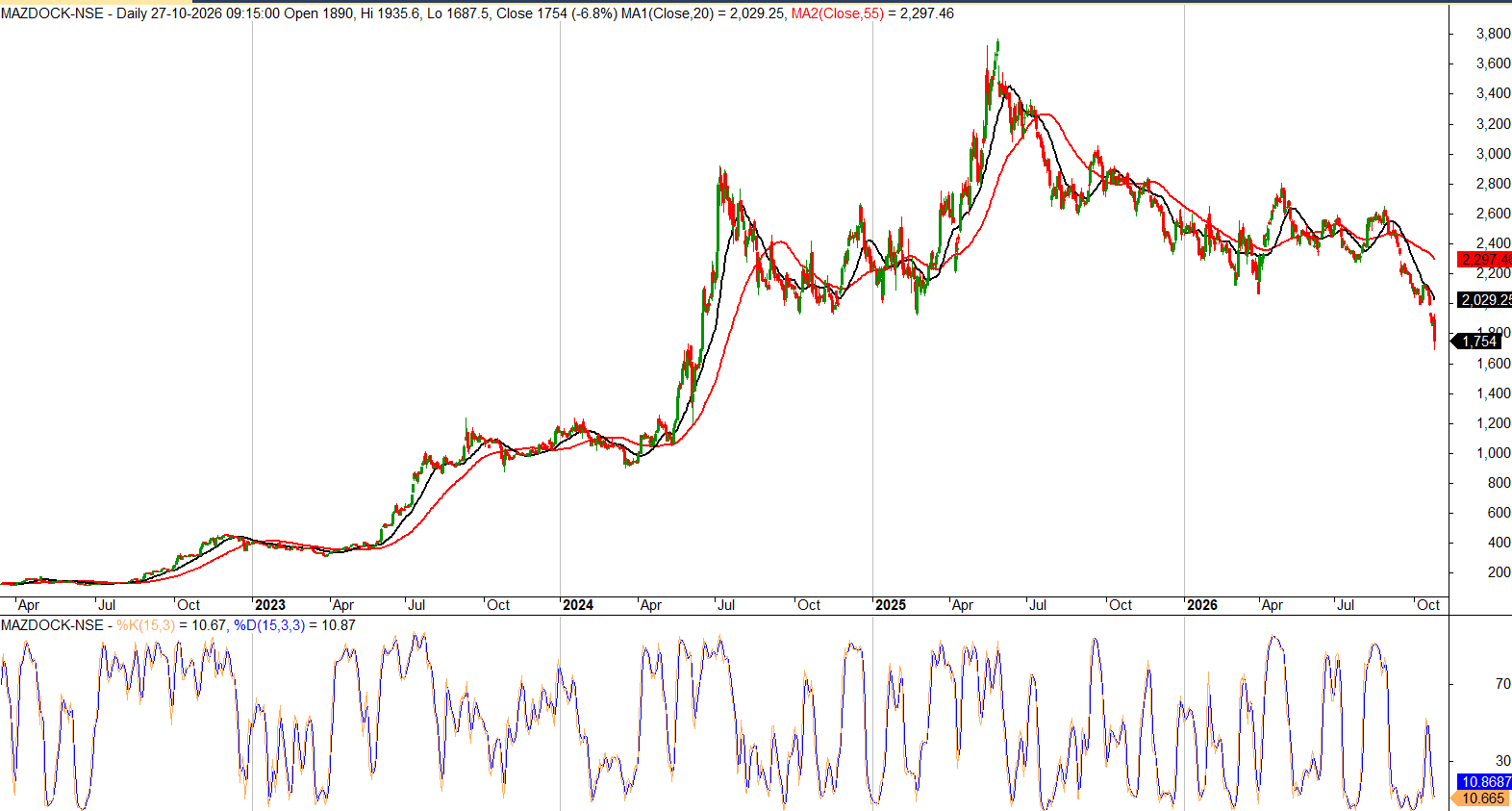The height and width of the screenshot is (811, 1512).
Task: Click the 1,000 price axis label
Action: (1493, 453)
